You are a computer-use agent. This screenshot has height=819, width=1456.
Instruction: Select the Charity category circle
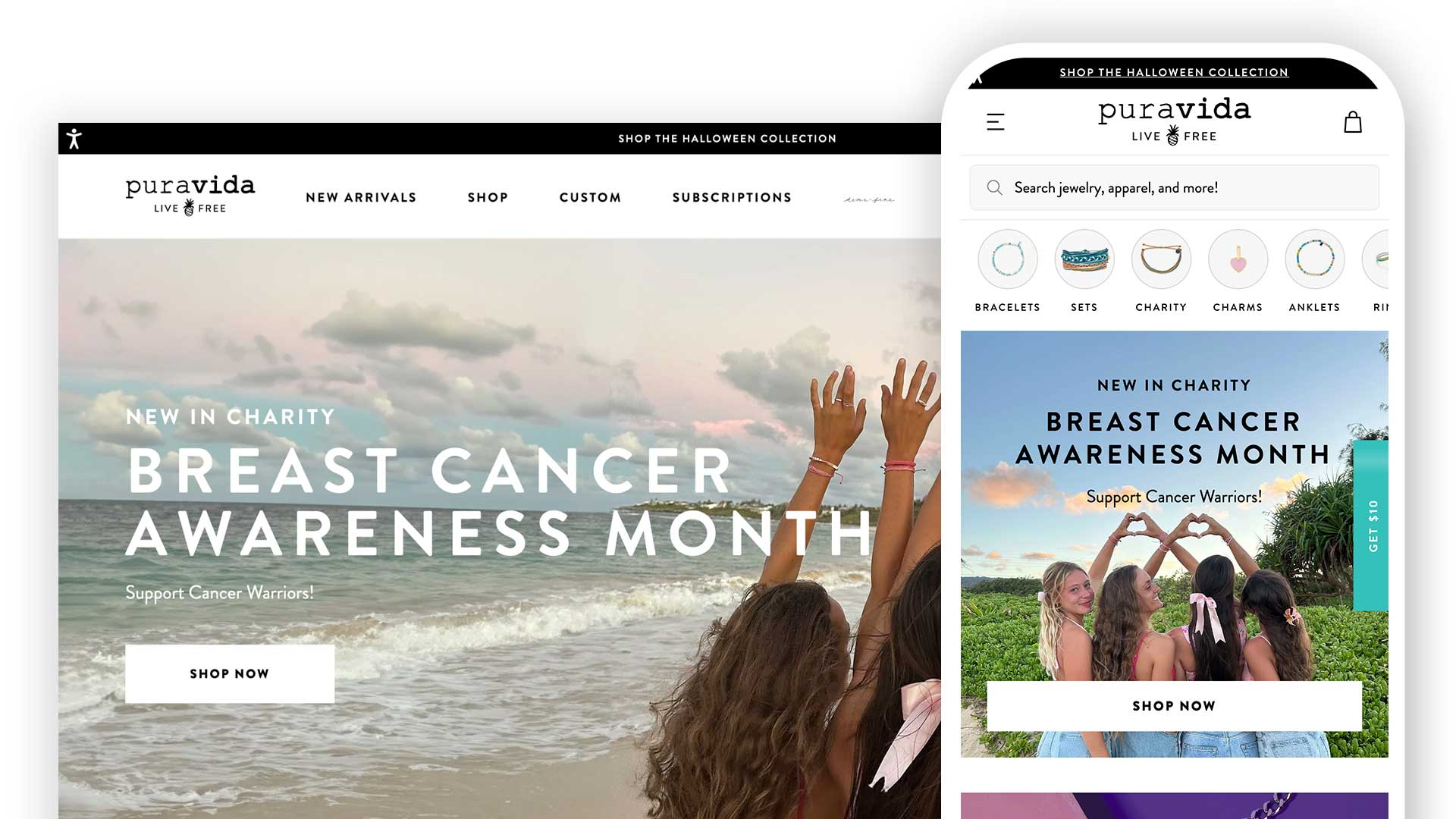coord(1161,259)
